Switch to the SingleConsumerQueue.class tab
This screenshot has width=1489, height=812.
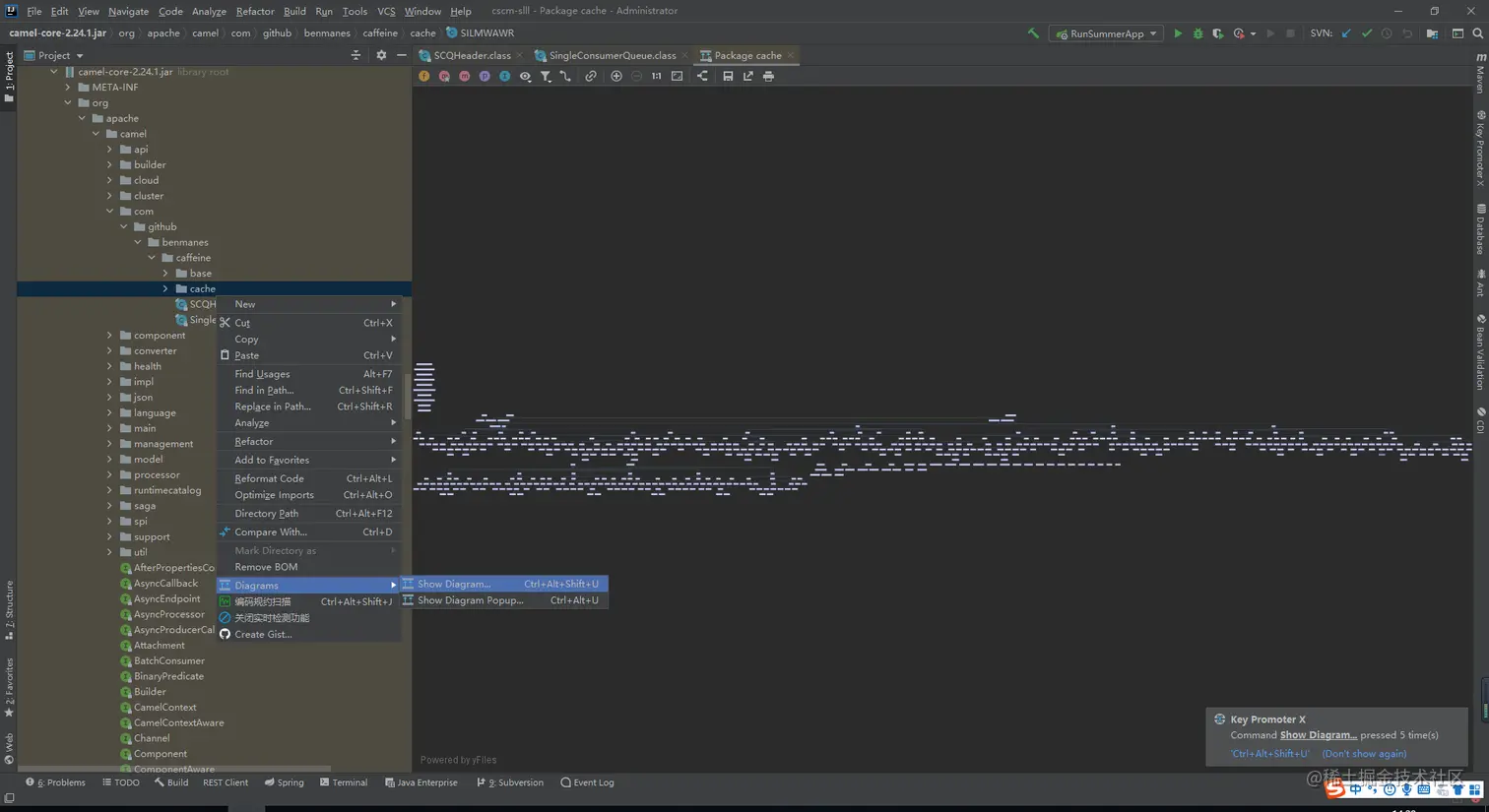click(612, 56)
